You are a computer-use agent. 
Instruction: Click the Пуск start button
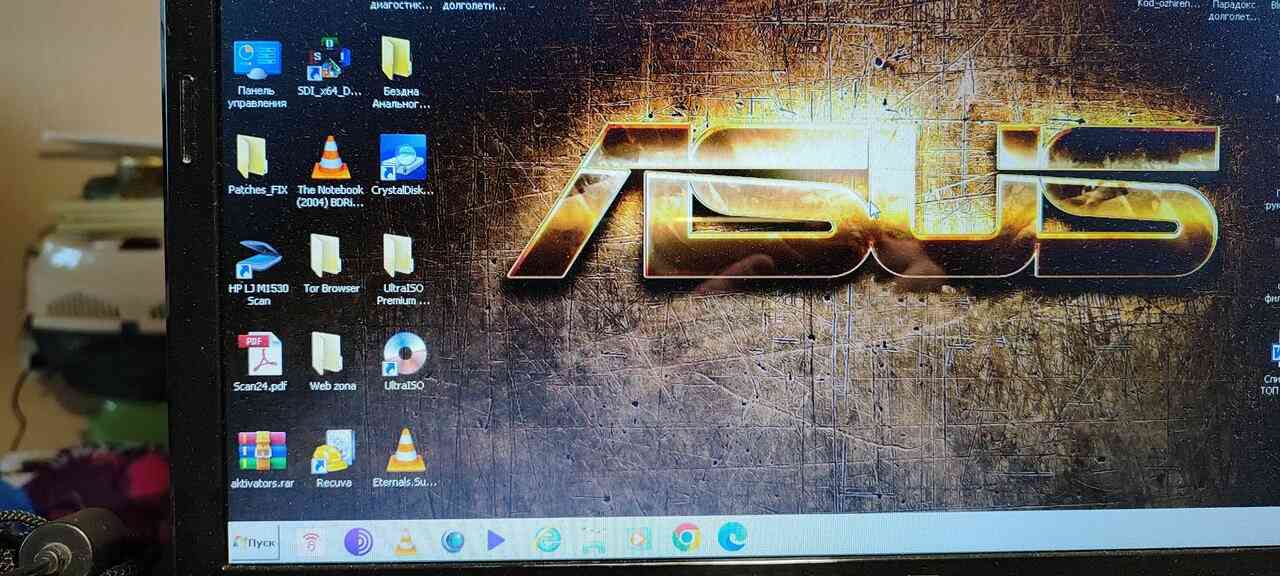255,541
